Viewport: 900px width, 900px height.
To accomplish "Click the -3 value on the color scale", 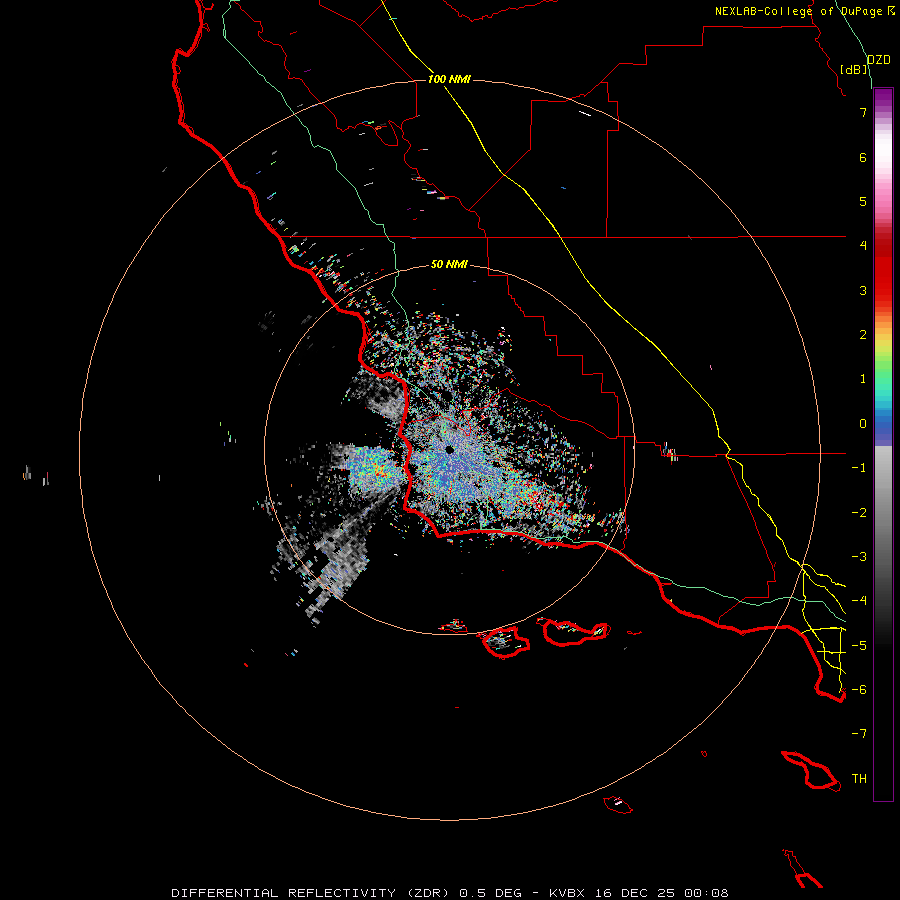I will point(859,557).
